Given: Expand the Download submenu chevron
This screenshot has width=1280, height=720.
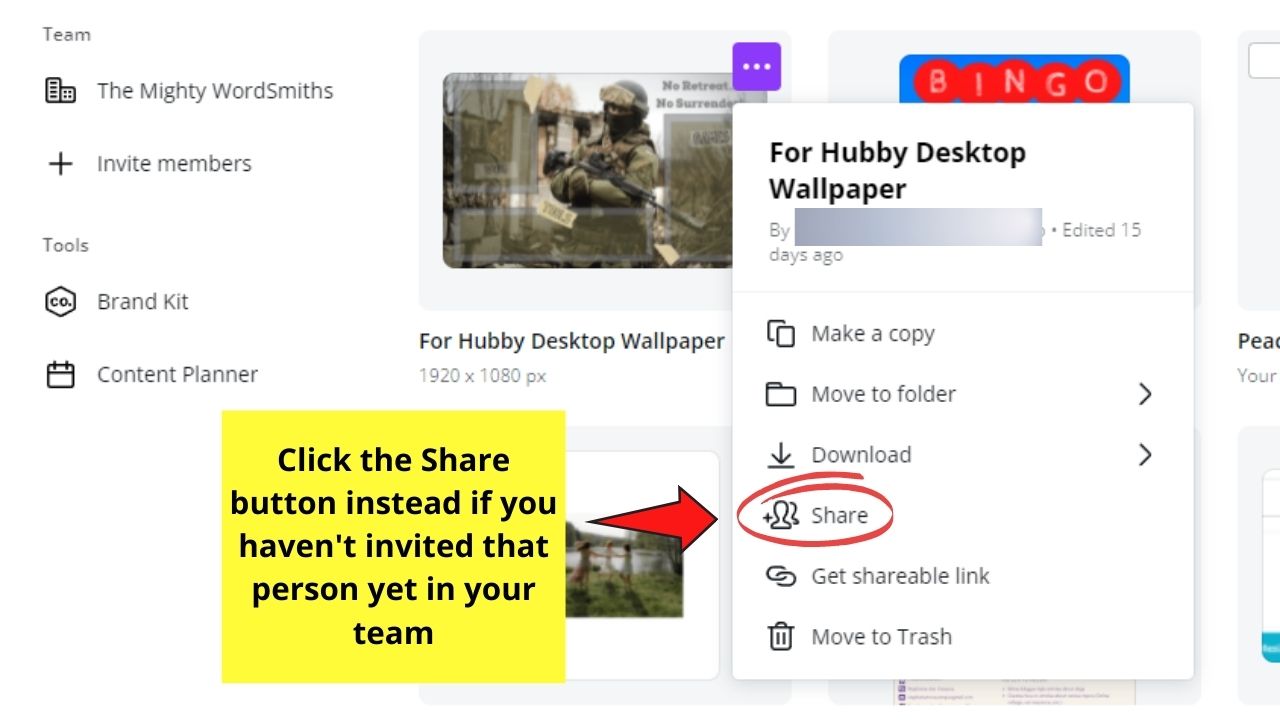Looking at the screenshot, I should pyautogui.click(x=1146, y=455).
